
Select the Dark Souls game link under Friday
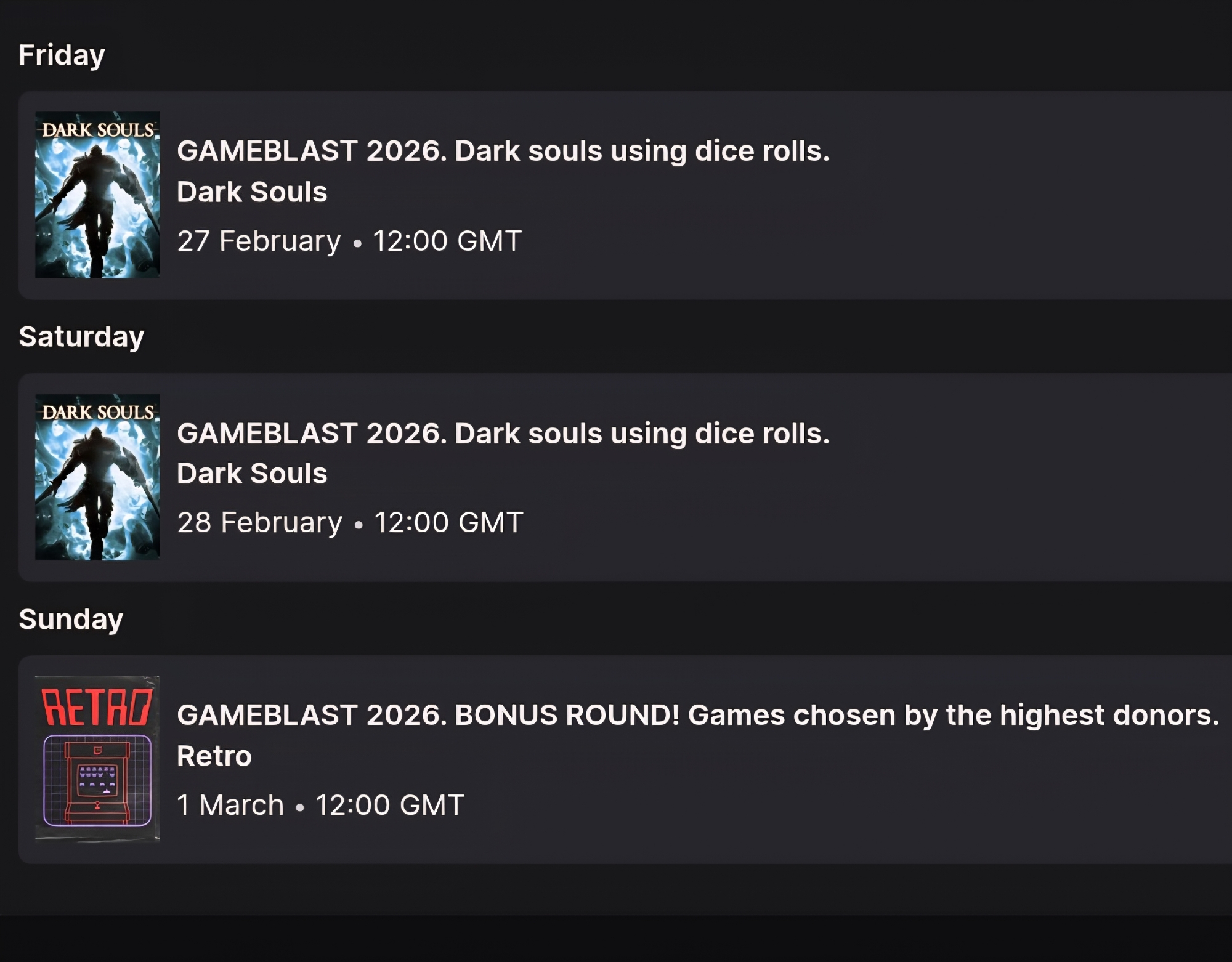(x=252, y=192)
